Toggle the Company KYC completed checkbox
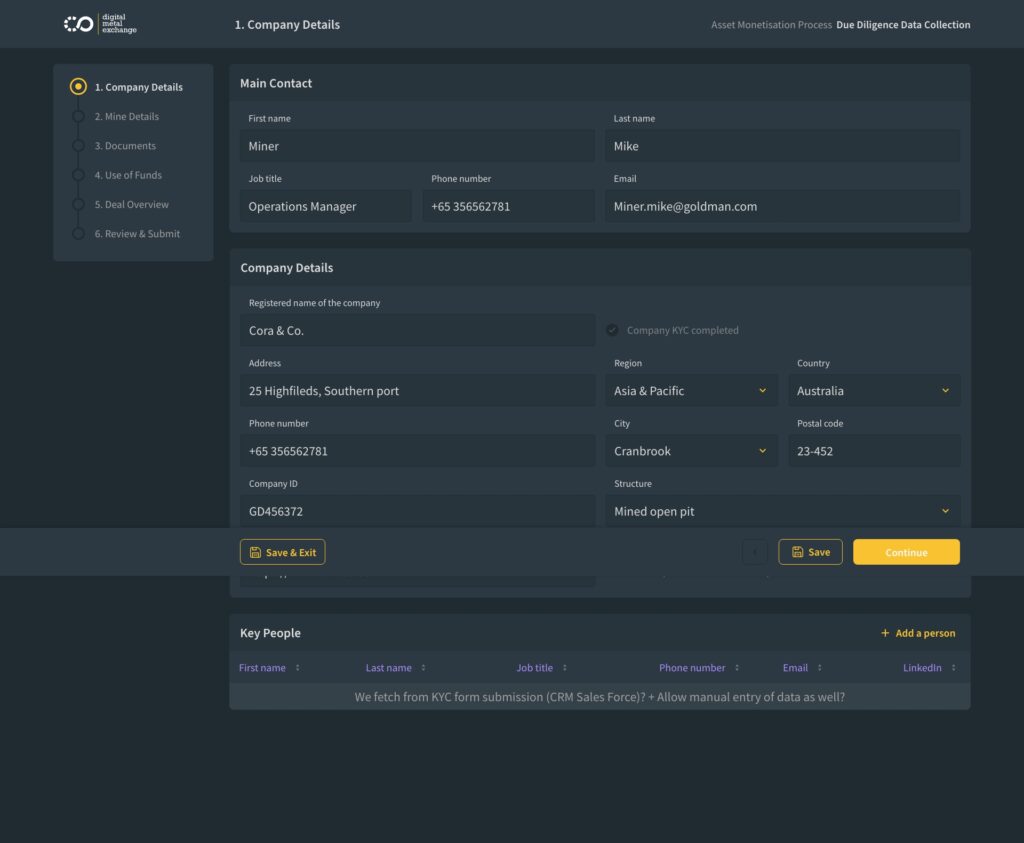Viewport: 1024px width, 843px height. point(612,330)
